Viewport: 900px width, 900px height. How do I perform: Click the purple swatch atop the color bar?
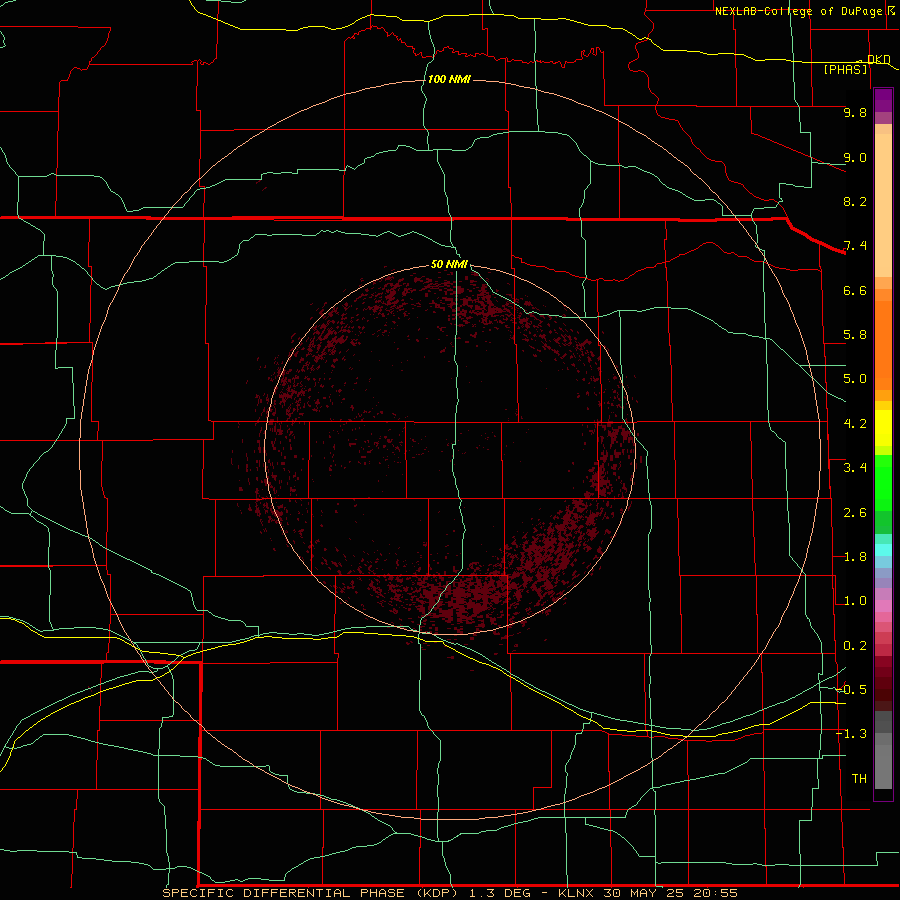(x=883, y=100)
